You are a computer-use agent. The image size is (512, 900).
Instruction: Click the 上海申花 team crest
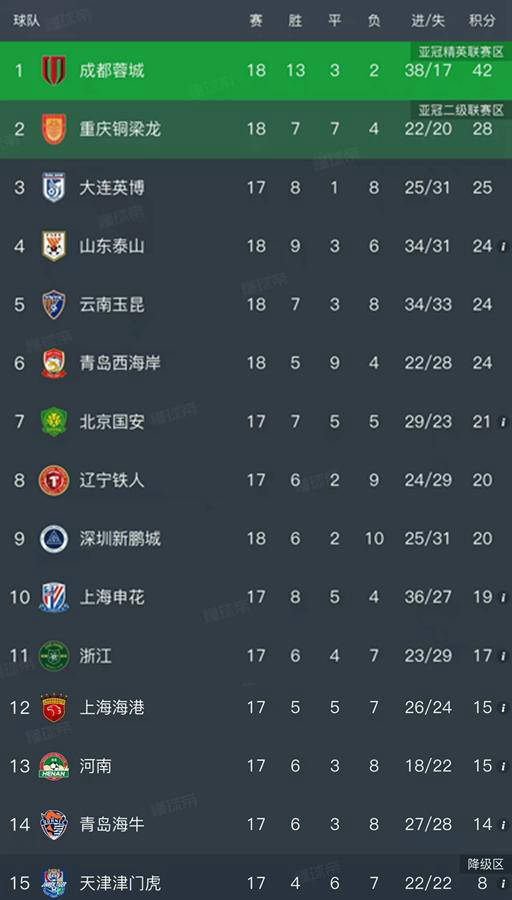(54, 598)
